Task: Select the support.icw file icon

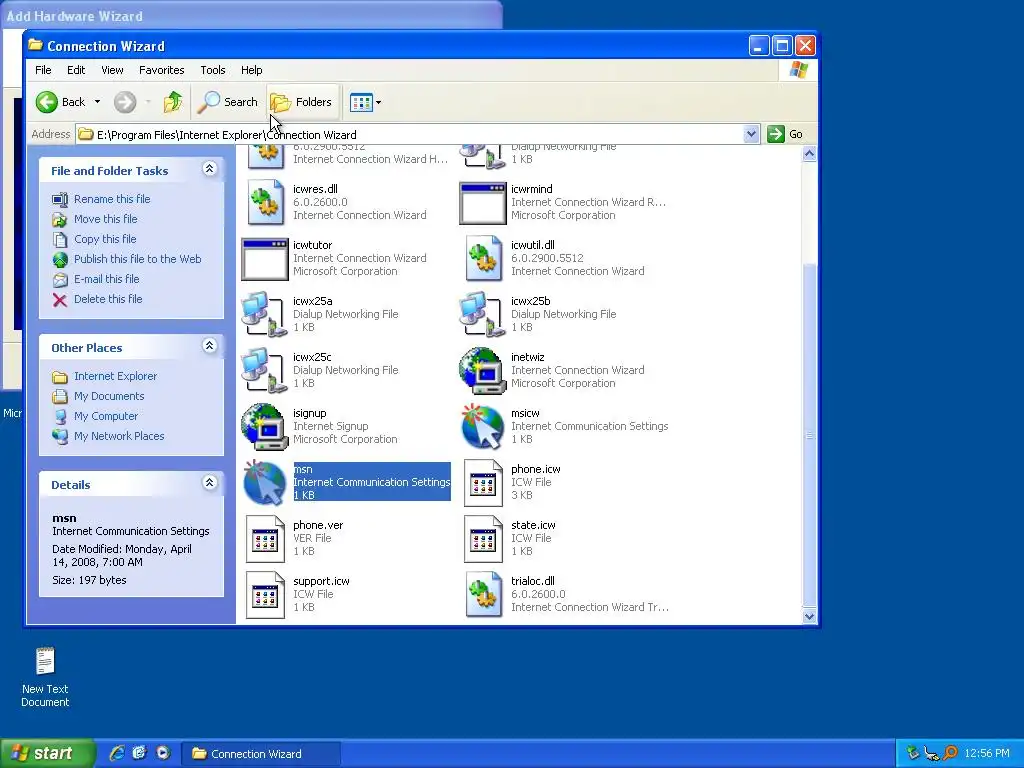Action: [x=265, y=596]
